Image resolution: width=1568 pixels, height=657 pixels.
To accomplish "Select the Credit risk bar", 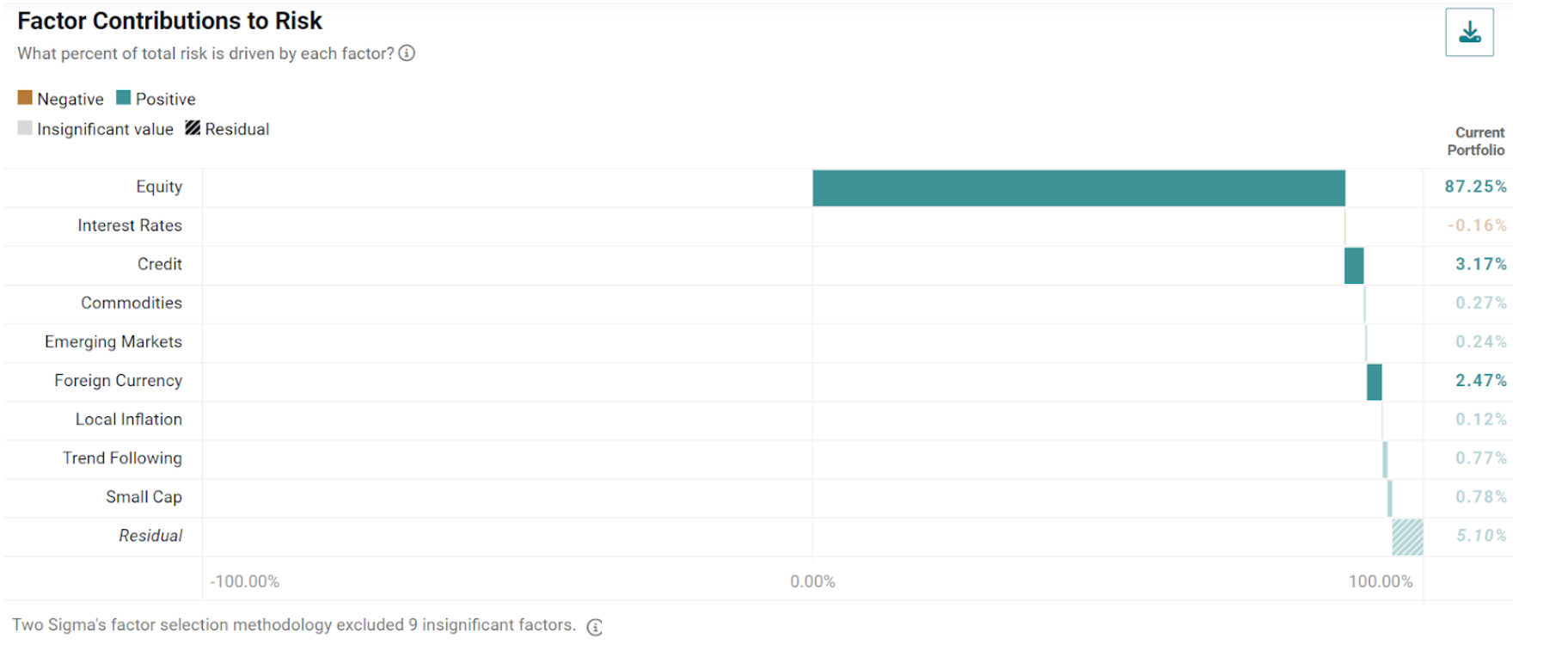I will pos(1354,266).
